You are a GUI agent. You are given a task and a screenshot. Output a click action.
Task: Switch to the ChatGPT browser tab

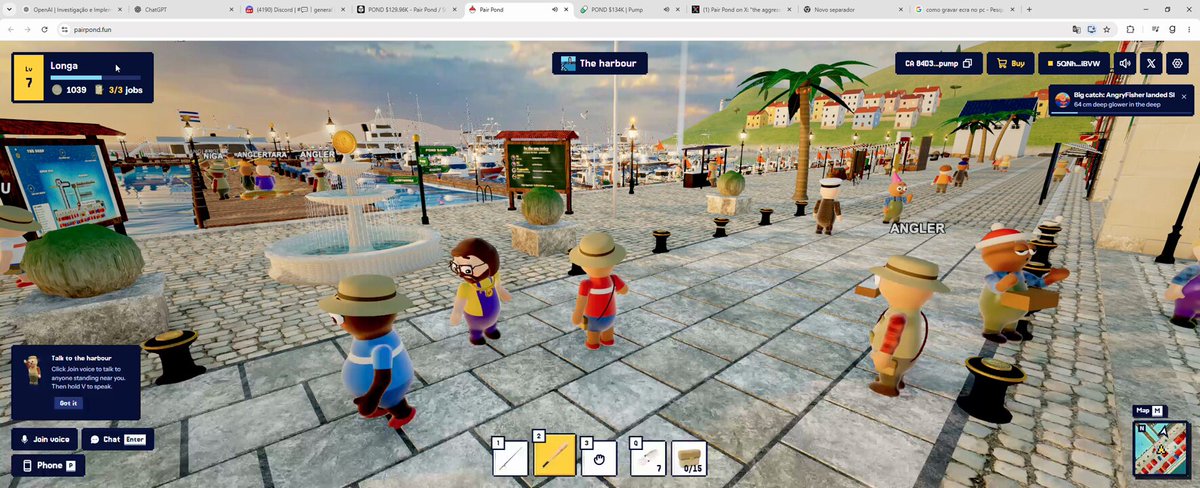coord(180,9)
